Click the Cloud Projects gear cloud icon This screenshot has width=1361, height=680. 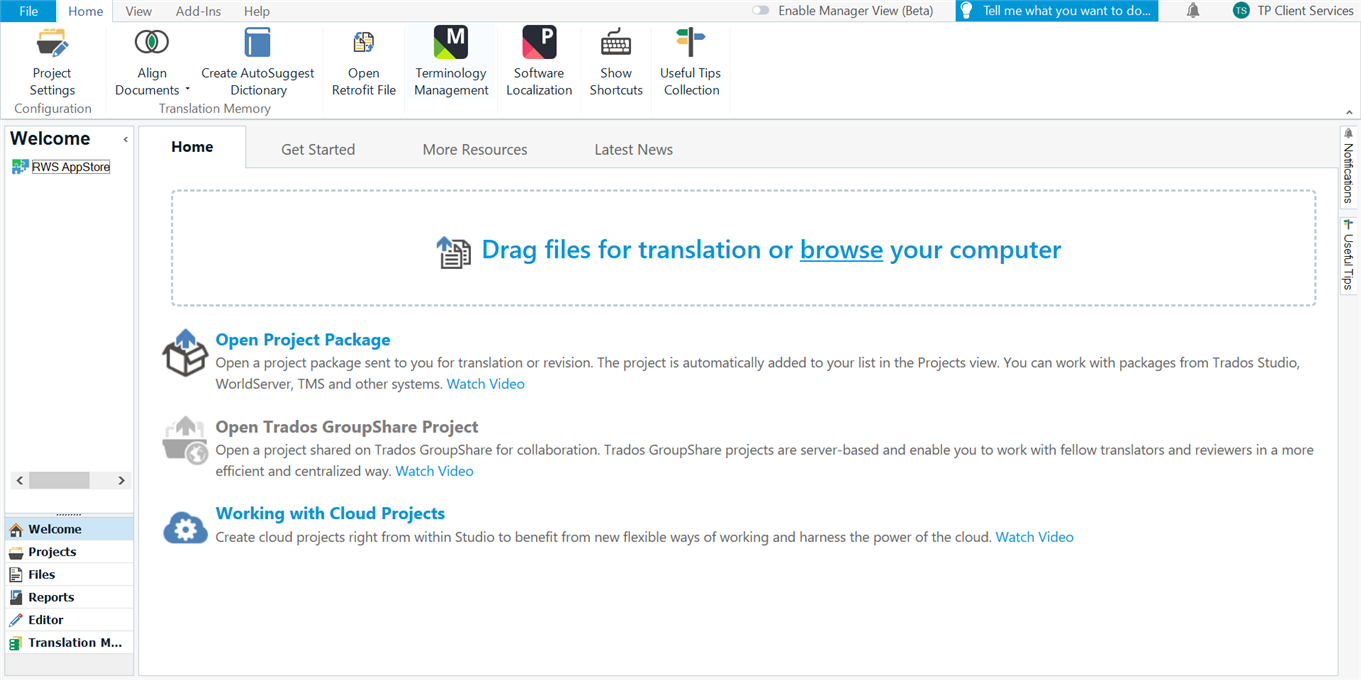pyautogui.click(x=185, y=527)
